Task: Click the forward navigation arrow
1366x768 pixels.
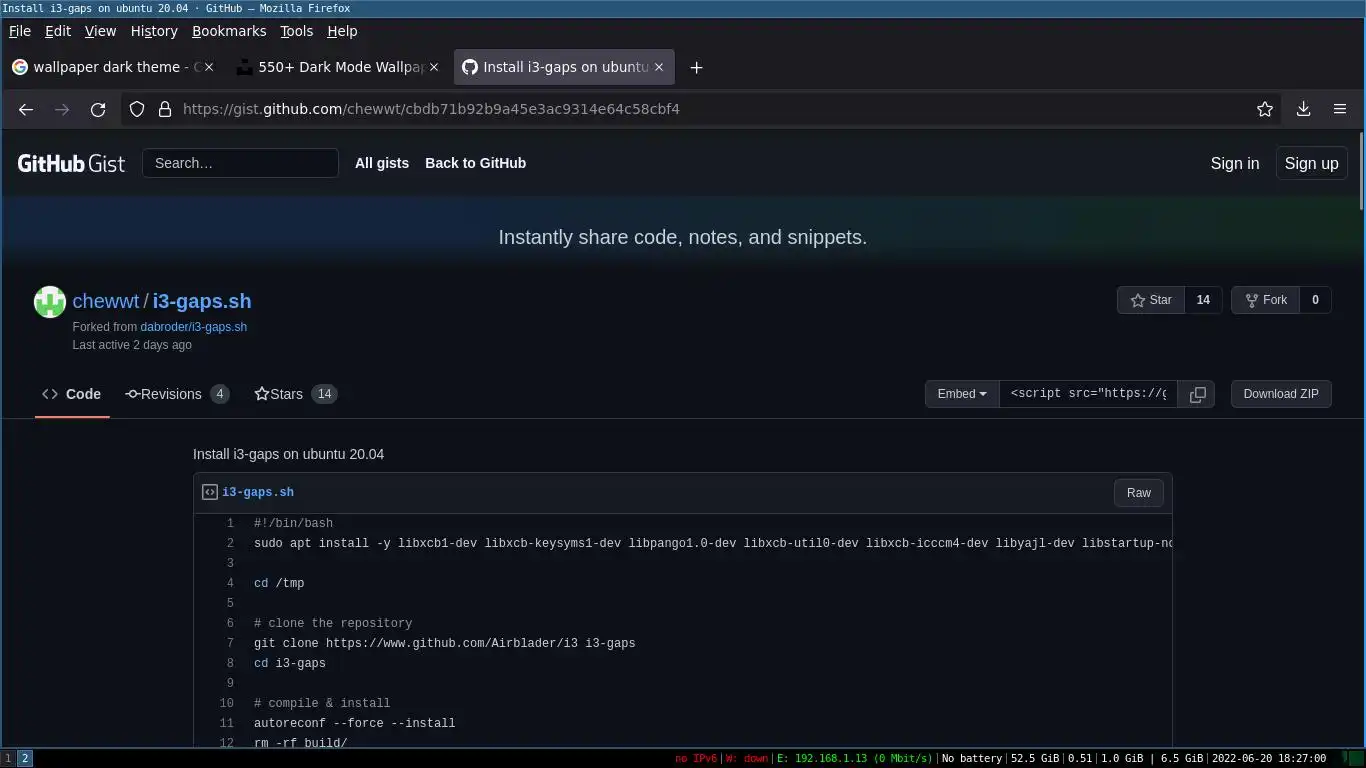Action: click(62, 109)
